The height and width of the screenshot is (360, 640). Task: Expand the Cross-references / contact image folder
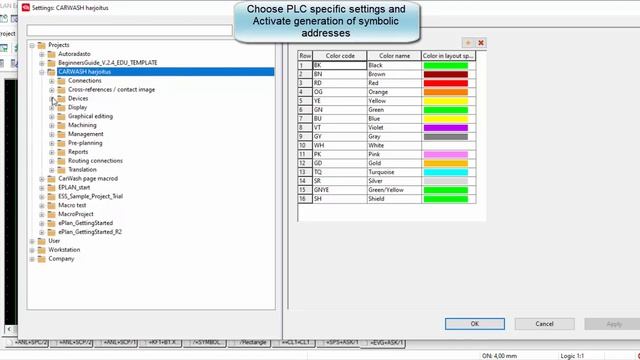(52, 90)
